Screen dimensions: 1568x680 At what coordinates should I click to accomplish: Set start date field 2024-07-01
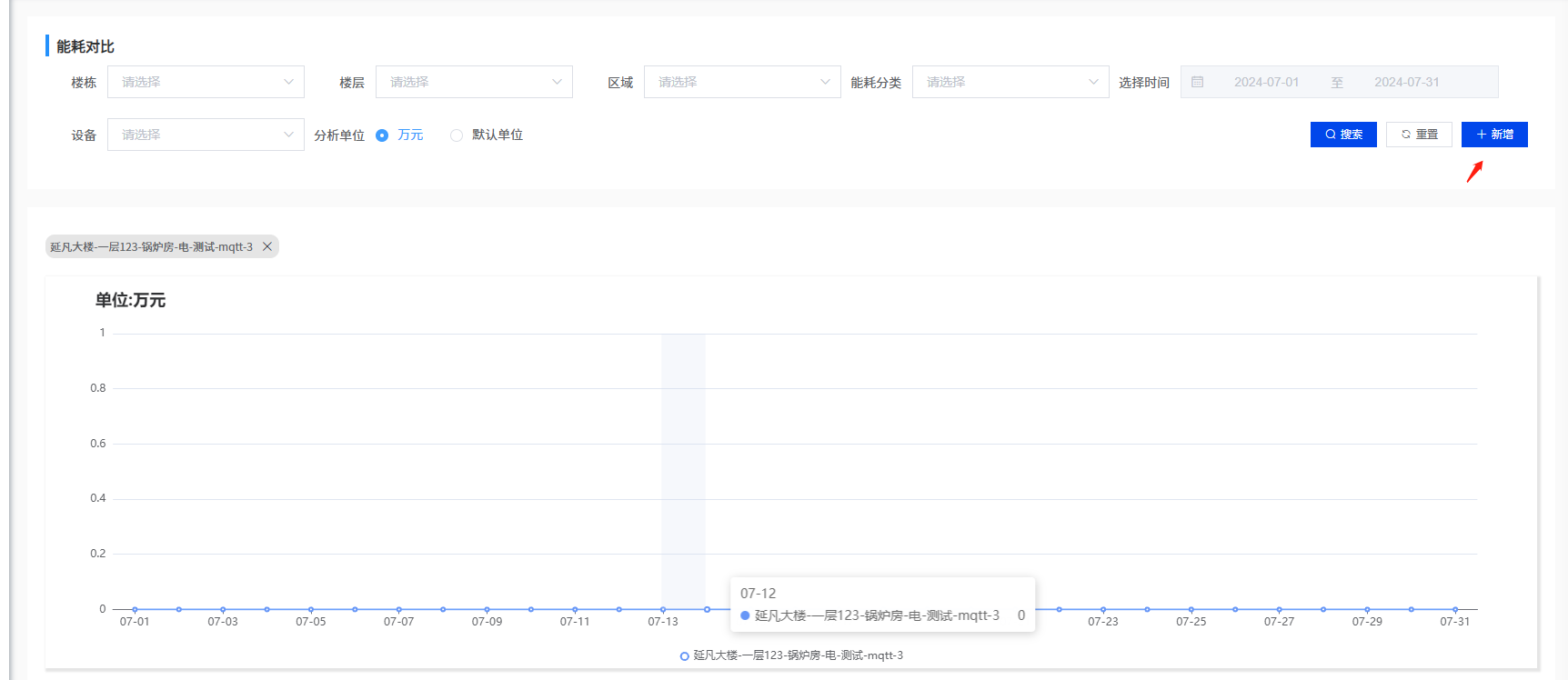(x=1266, y=82)
